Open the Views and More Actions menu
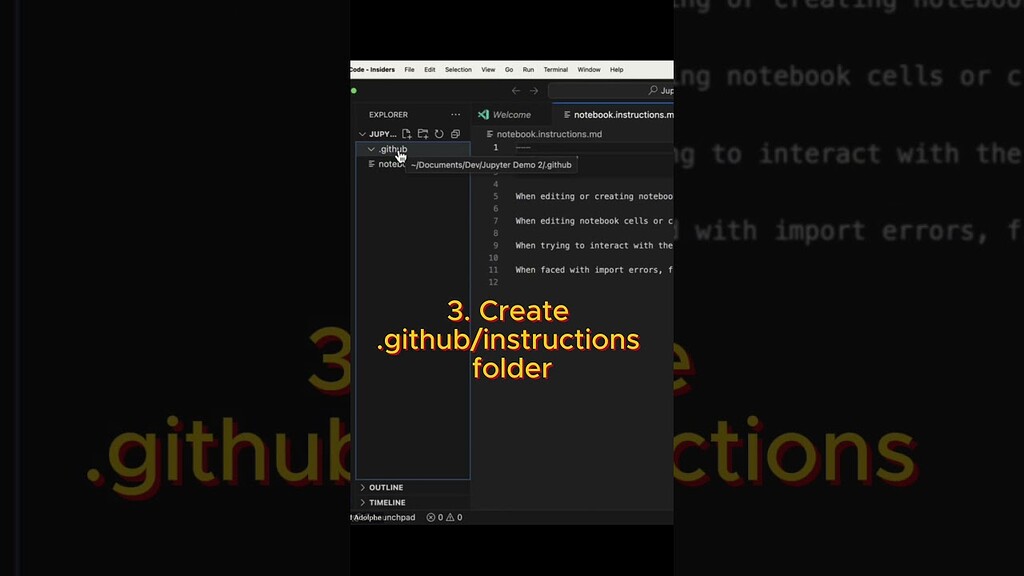 [455, 114]
